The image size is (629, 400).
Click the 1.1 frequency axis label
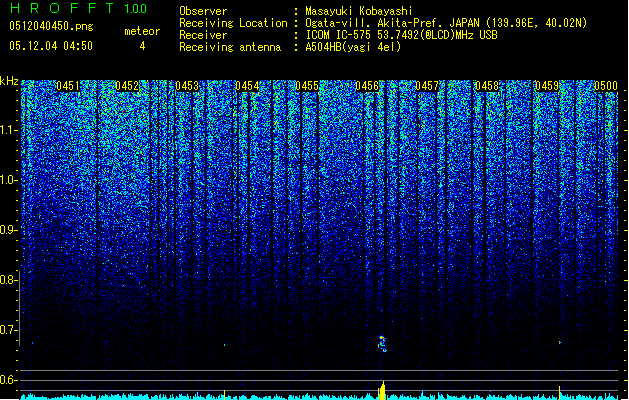tap(8, 130)
